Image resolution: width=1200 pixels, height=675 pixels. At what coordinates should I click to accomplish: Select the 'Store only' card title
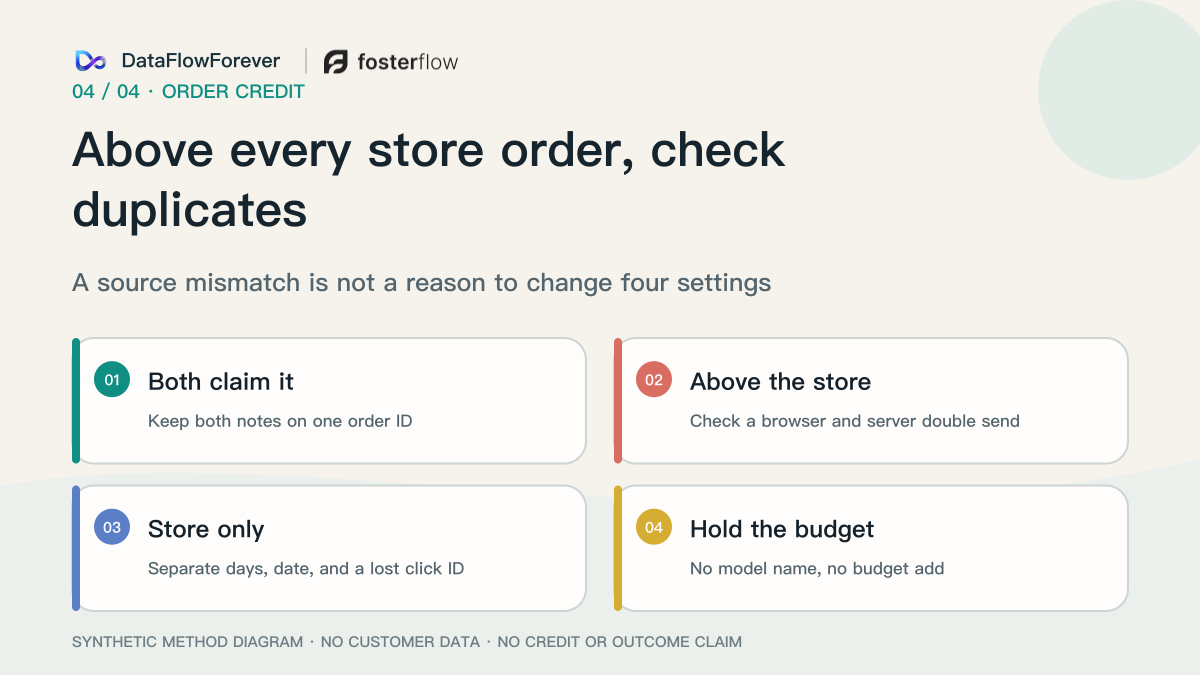[x=206, y=529]
